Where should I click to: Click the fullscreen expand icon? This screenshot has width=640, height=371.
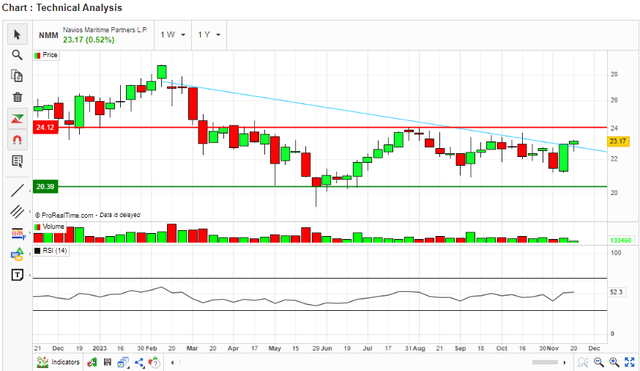tap(630, 362)
